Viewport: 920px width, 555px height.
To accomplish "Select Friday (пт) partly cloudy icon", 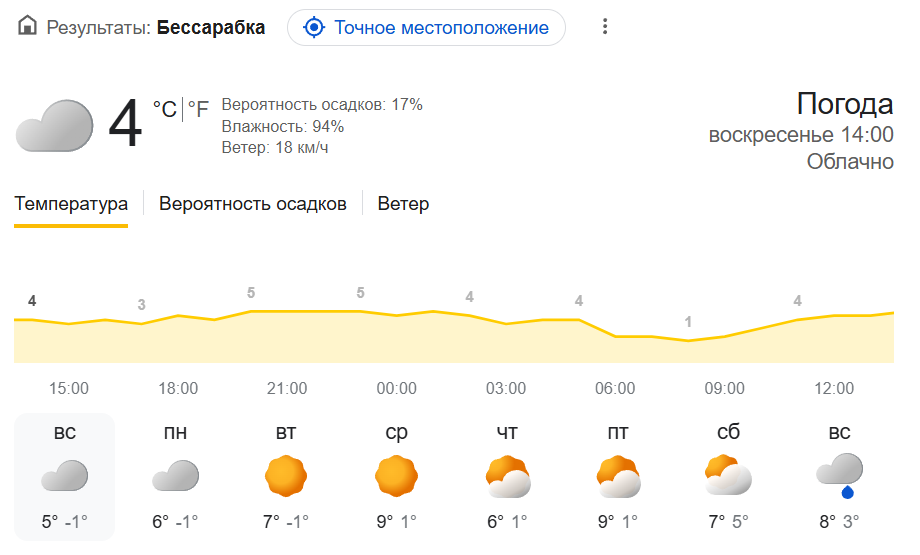I will tap(617, 476).
